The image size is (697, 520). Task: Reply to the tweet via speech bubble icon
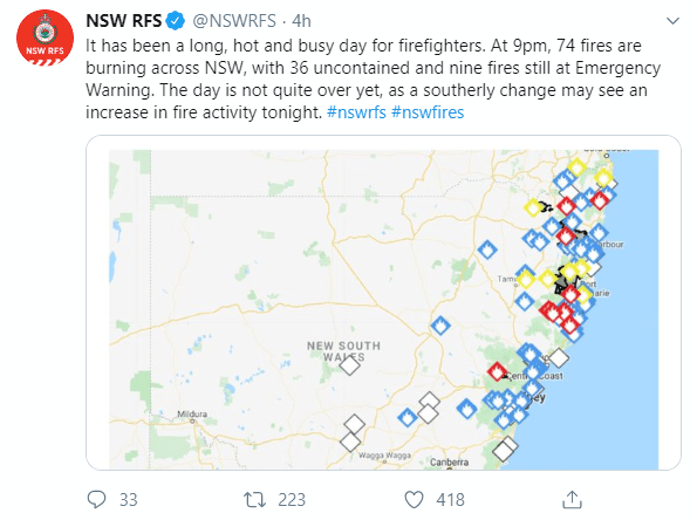point(97,498)
